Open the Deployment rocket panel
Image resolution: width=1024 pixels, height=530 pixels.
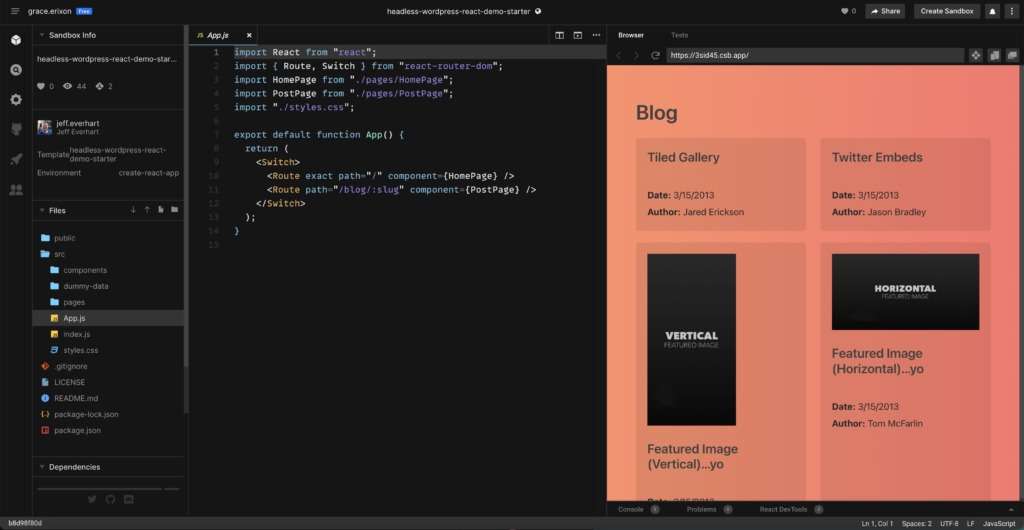[x=16, y=159]
